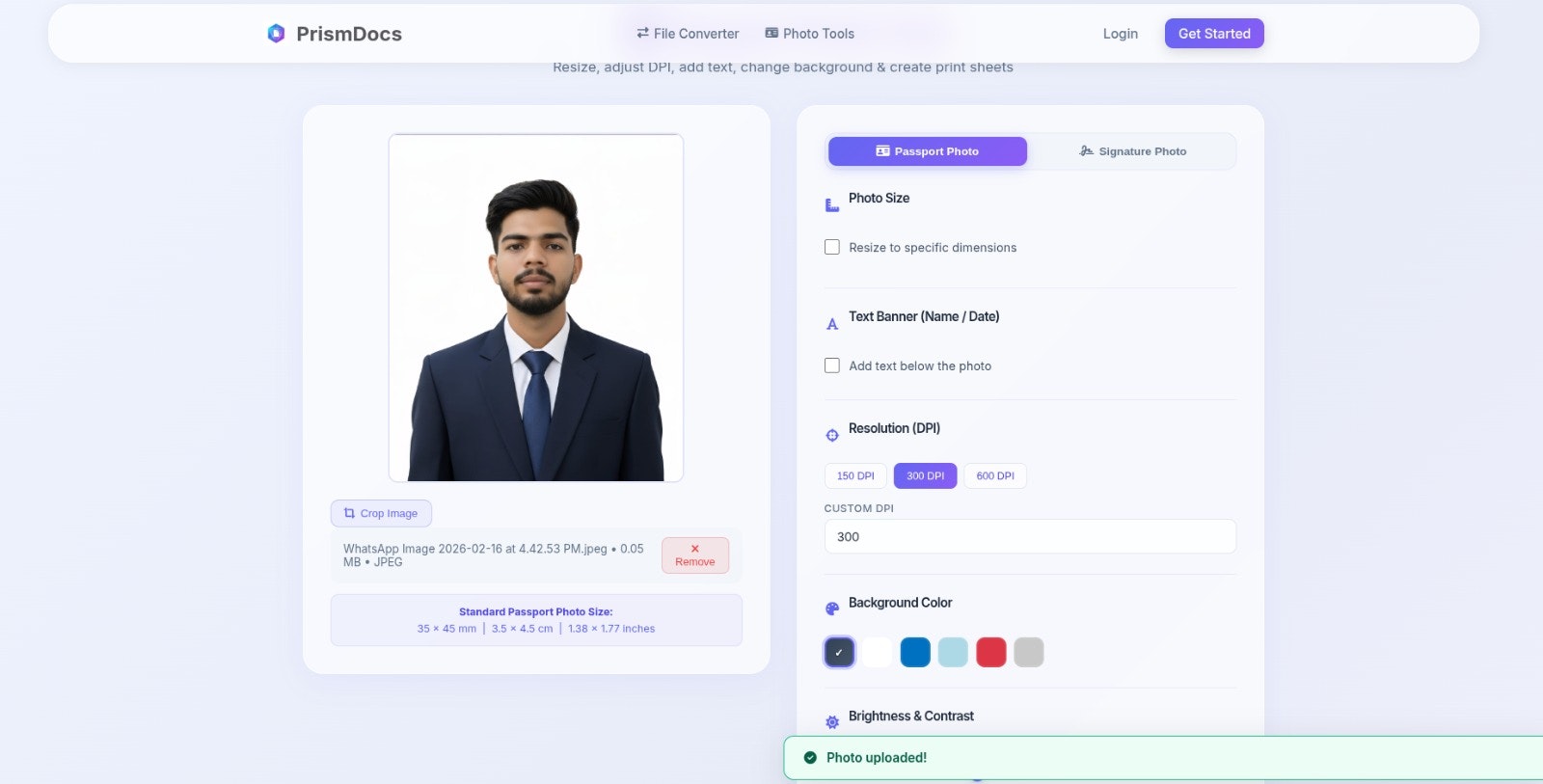The height and width of the screenshot is (784, 1543).
Task: Choose the dark gray background swatch
Action: tap(839, 653)
